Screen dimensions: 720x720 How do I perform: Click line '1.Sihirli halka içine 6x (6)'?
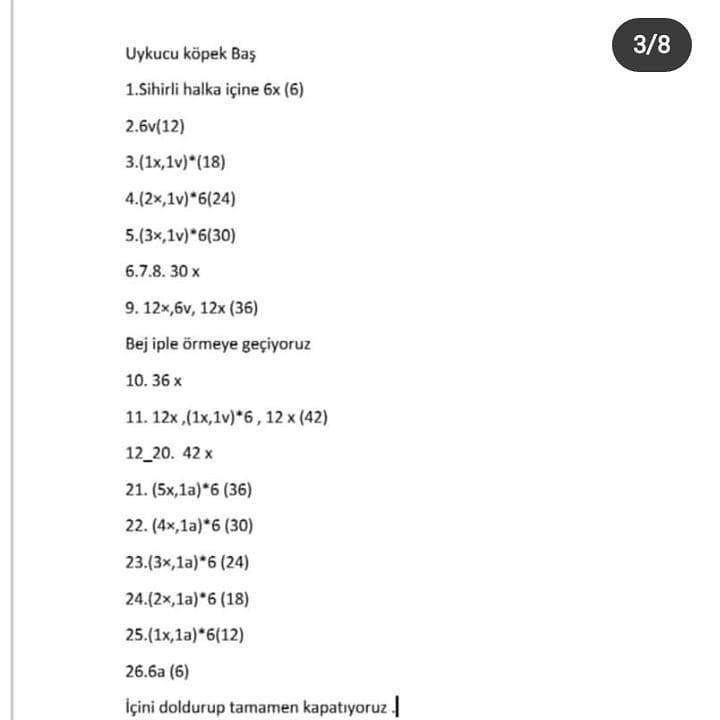coord(214,89)
